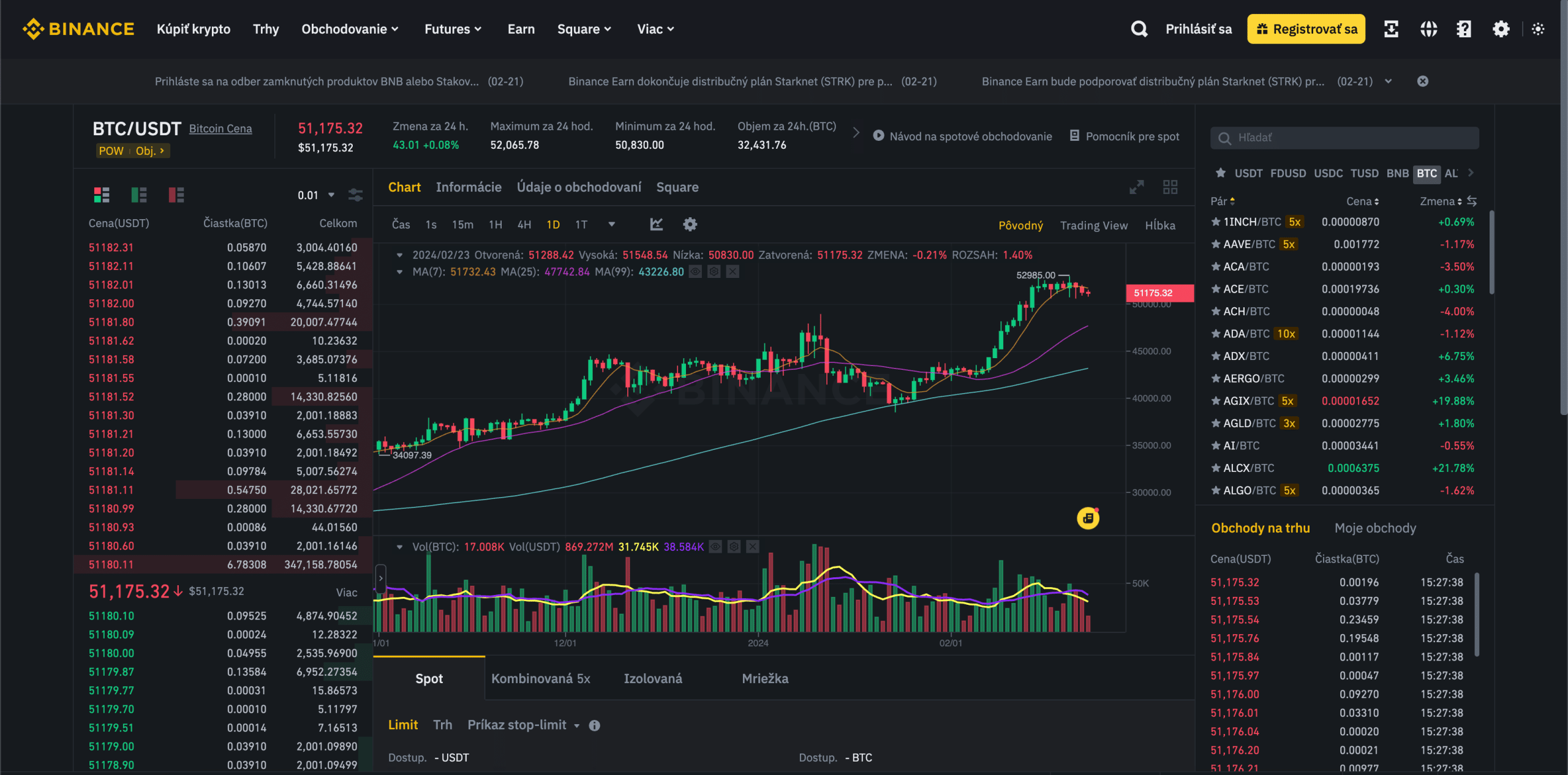This screenshot has height=775, width=1568.
Task: Open Vol indicator settings gear
Action: pyautogui.click(x=734, y=547)
